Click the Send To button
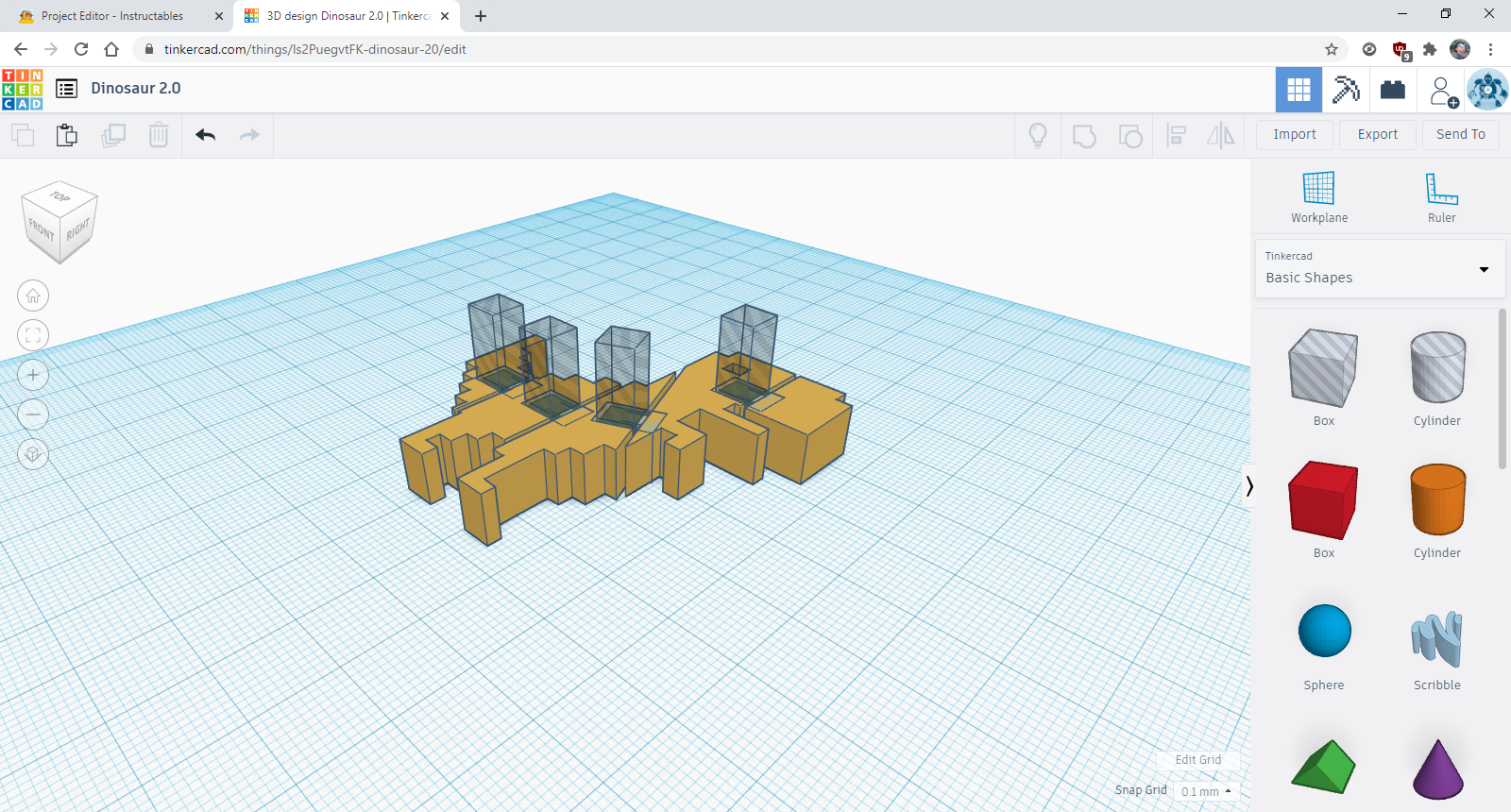This screenshot has width=1511, height=812. pos(1461,134)
